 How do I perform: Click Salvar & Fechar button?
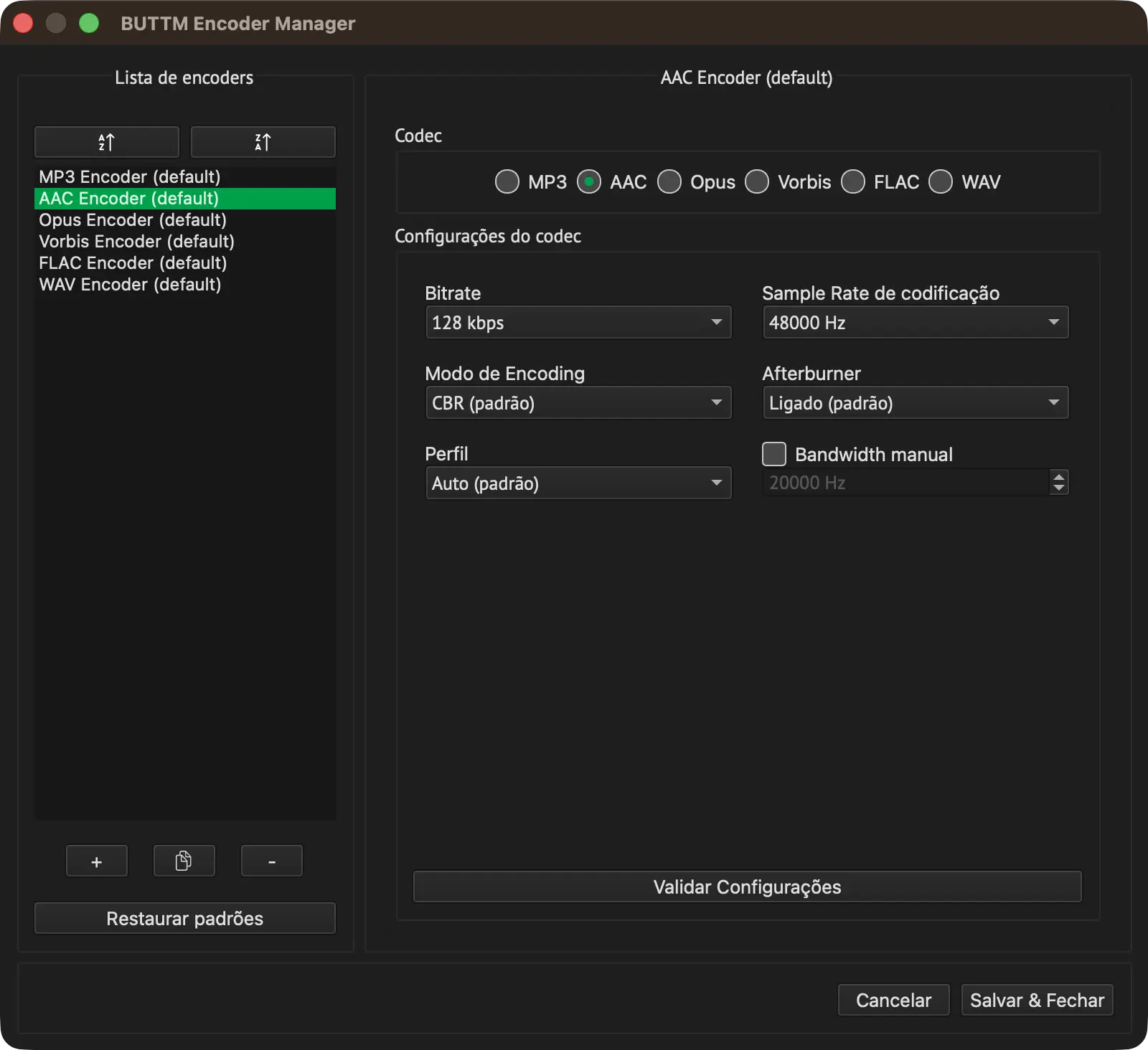pyautogui.click(x=1037, y=1000)
